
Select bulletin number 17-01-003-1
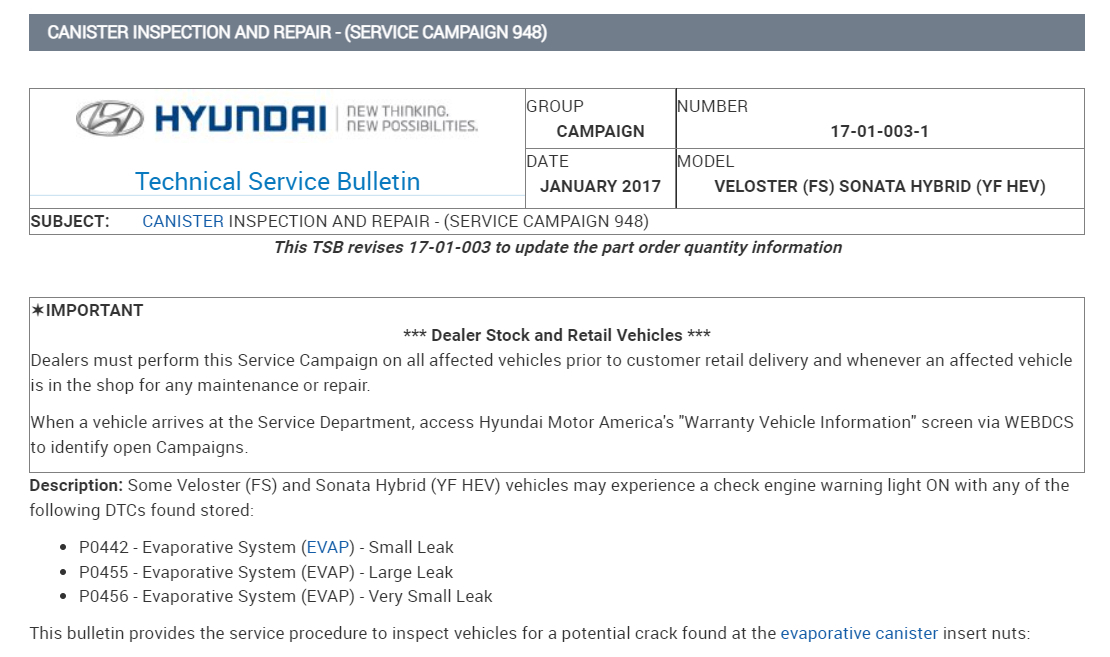click(879, 131)
